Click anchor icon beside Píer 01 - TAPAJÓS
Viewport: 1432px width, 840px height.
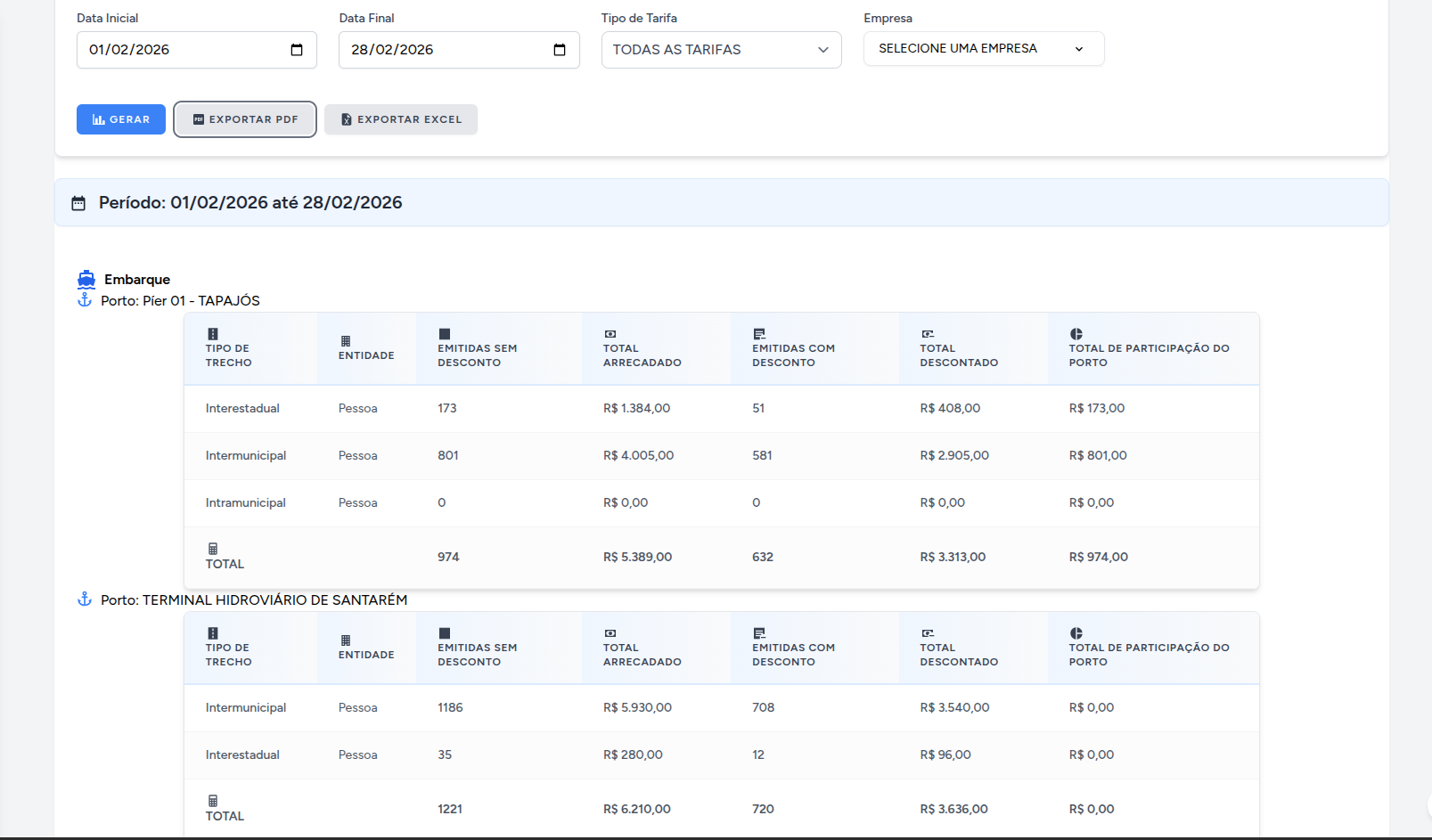pyautogui.click(x=85, y=300)
